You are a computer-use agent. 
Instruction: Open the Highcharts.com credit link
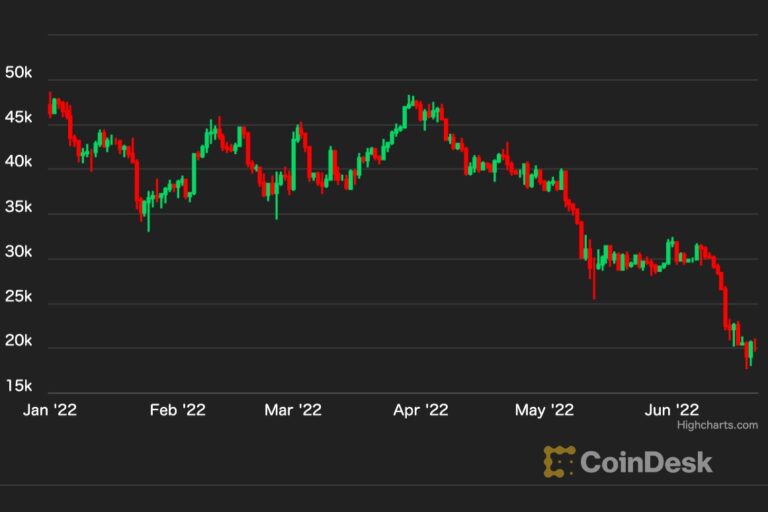pyautogui.click(x=717, y=425)
